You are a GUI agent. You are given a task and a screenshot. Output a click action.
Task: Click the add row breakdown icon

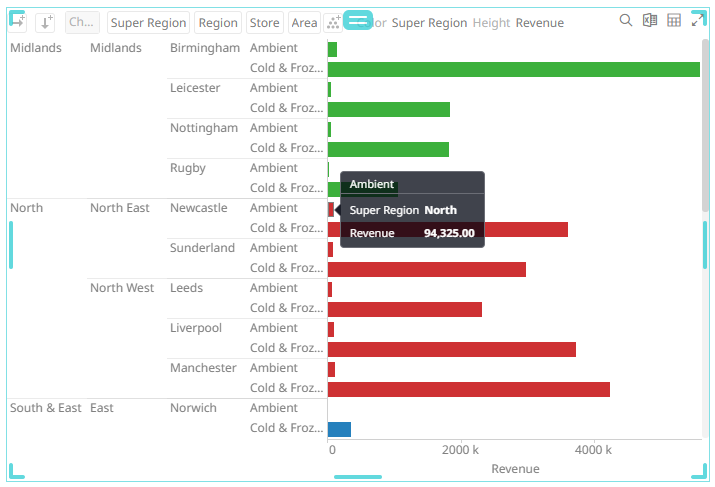pos(46,22)
